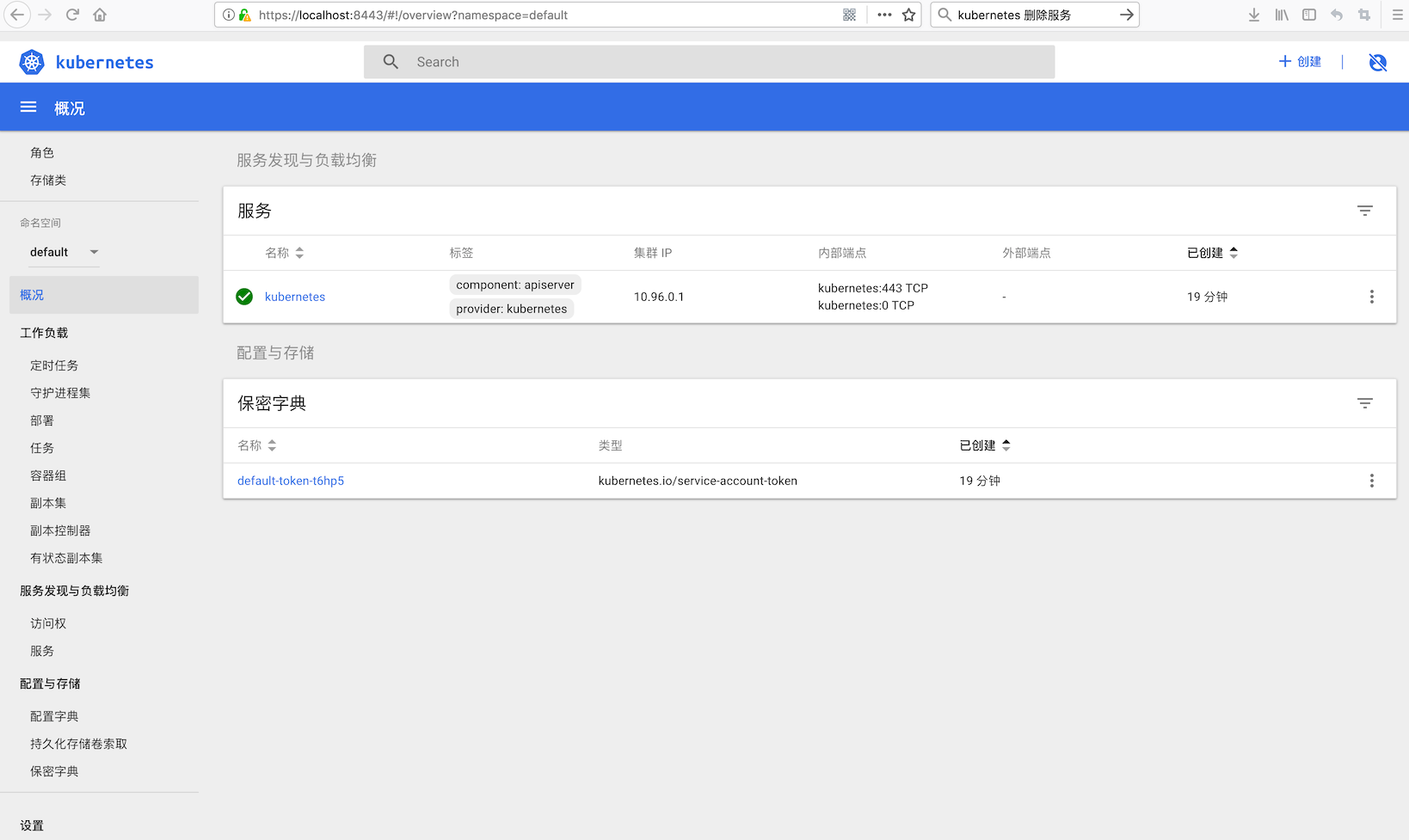Open the hamburger navigation menu icon
The image size is (1409, 840).
tap(28, 107)
